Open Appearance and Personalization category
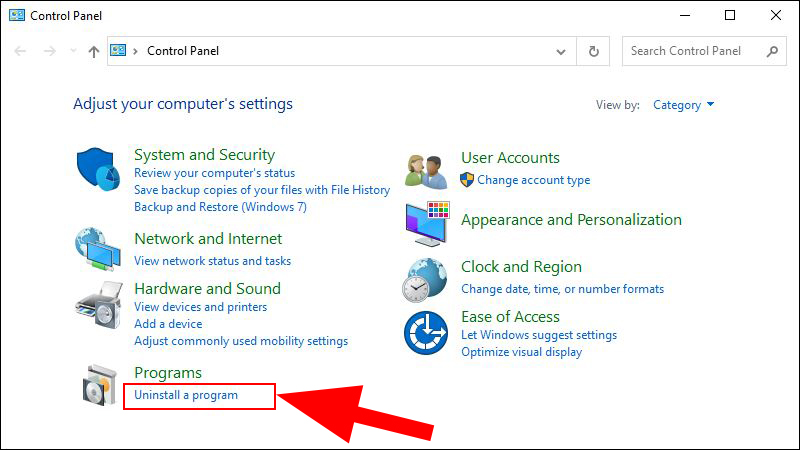This screenshot has width=800, height=450. coord(571,220)
